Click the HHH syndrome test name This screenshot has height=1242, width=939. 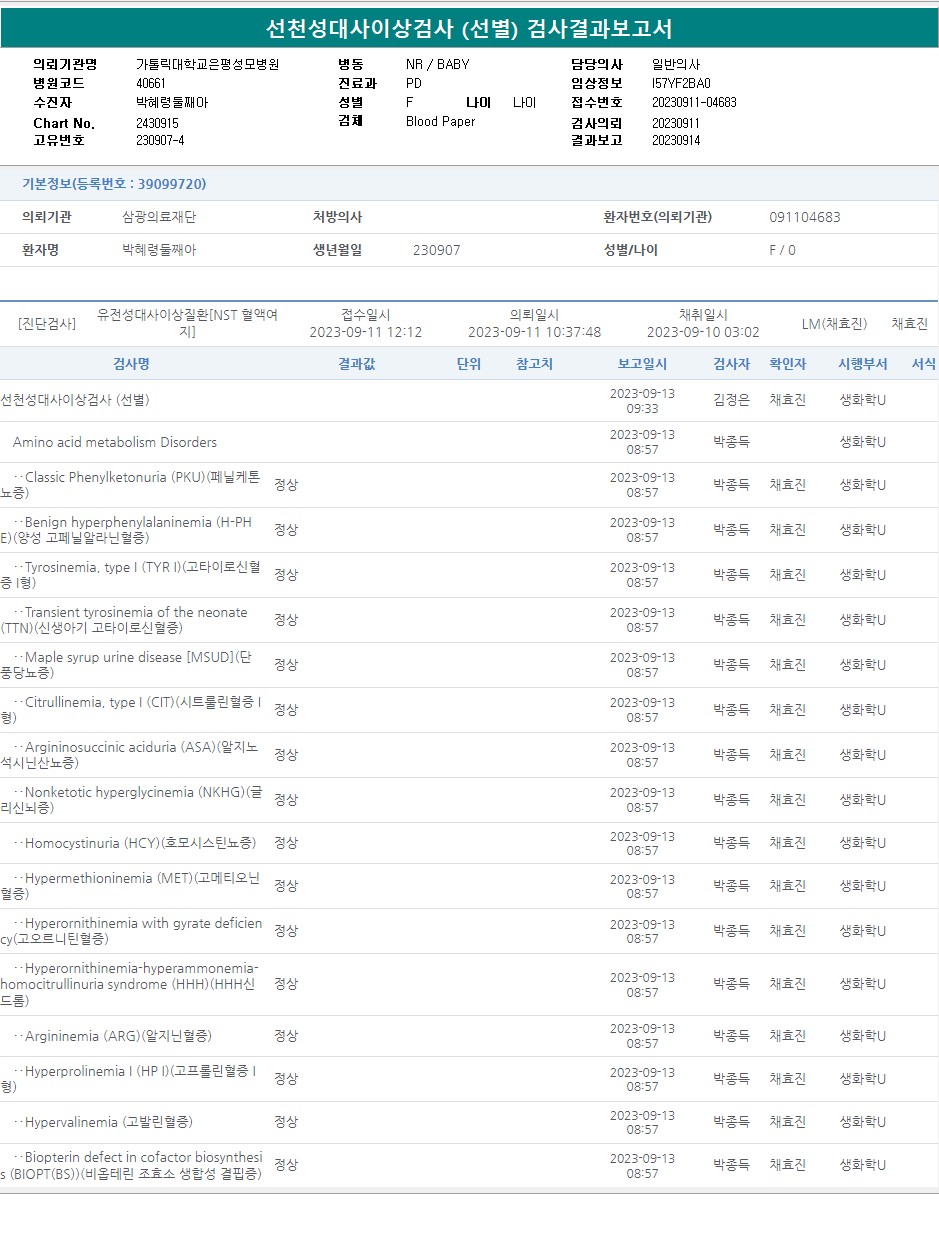129,984
